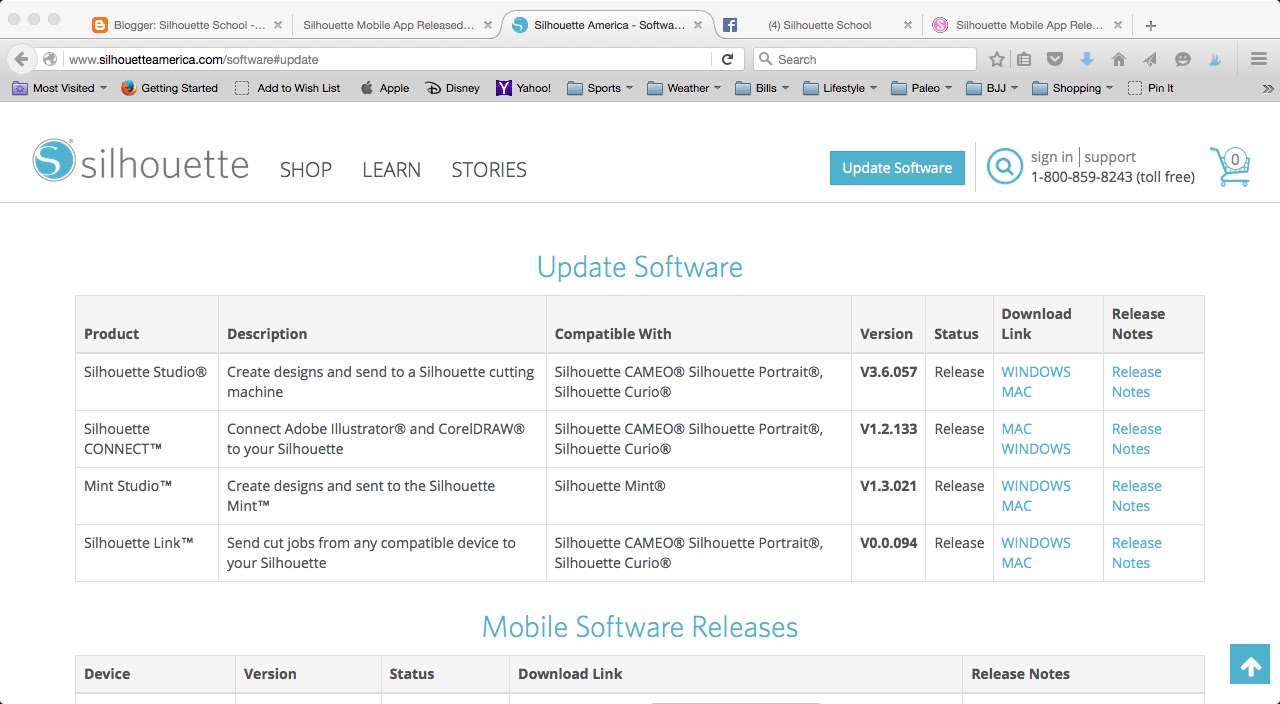Click the site identity globe icon
1280x704 pixels.
click(51, 59)
